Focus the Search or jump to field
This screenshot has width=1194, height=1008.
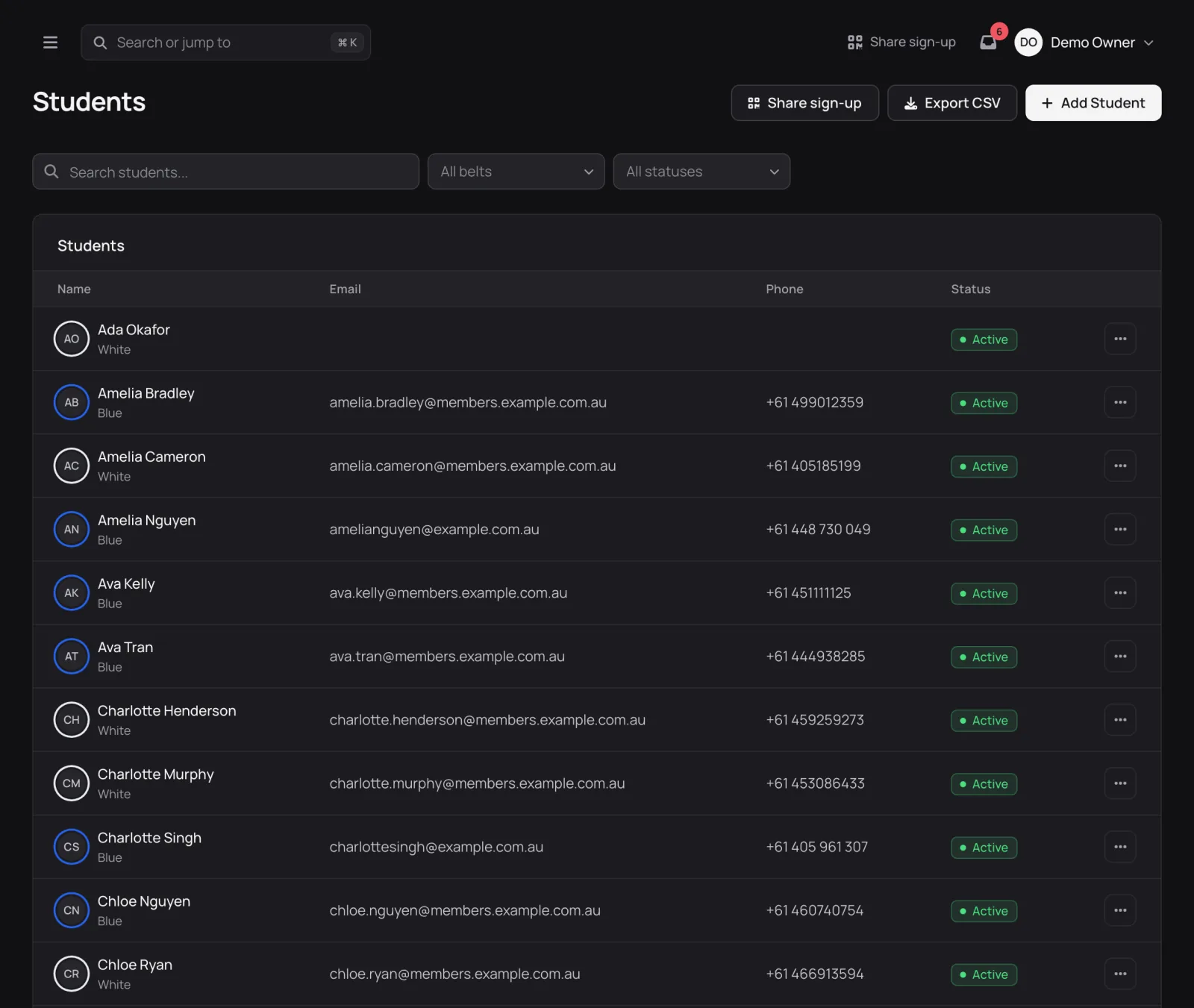[x=225, y=43]
